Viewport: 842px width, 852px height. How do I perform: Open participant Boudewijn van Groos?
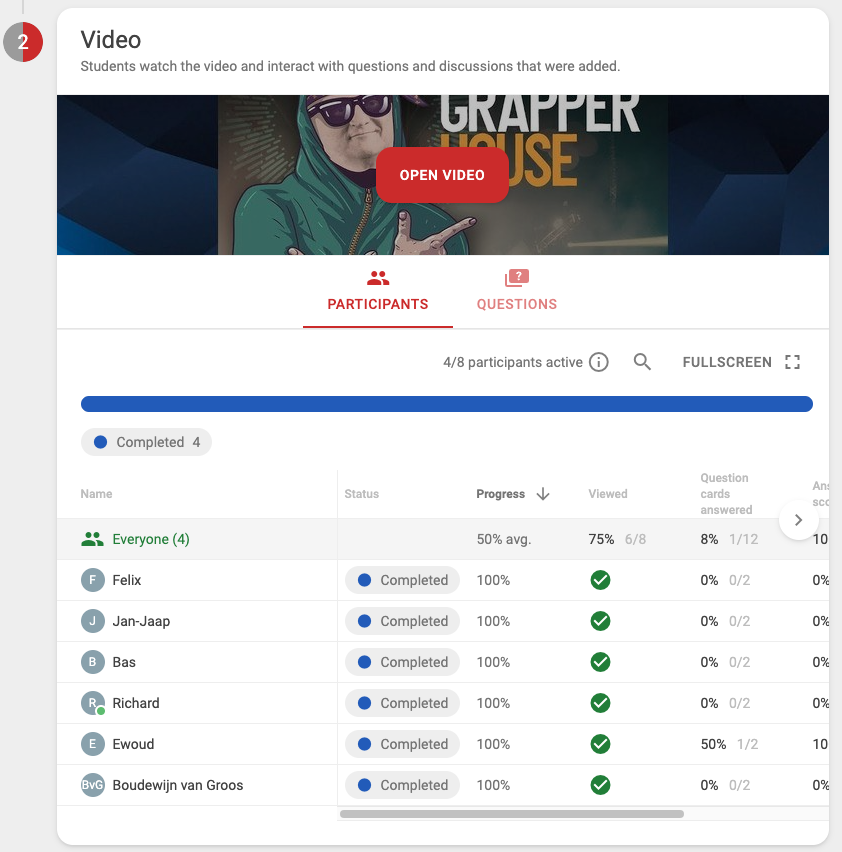tap(178, 785)
